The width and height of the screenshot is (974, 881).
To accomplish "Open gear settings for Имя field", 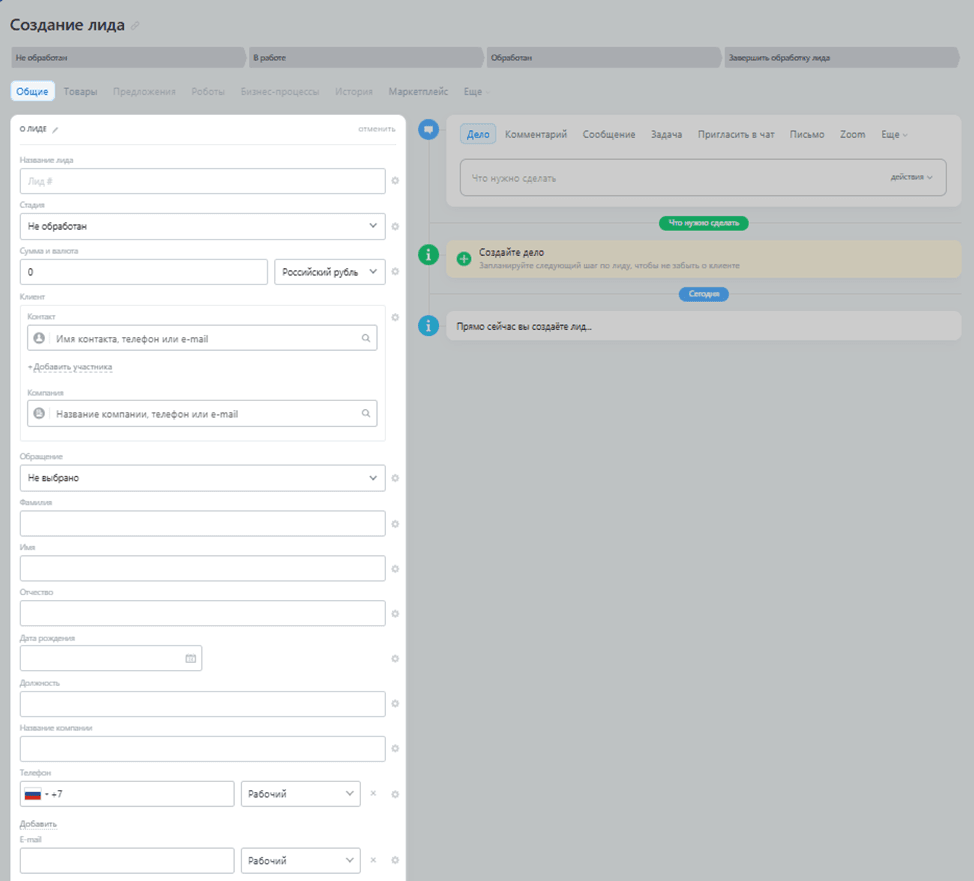I will click(x=395, y=569).
